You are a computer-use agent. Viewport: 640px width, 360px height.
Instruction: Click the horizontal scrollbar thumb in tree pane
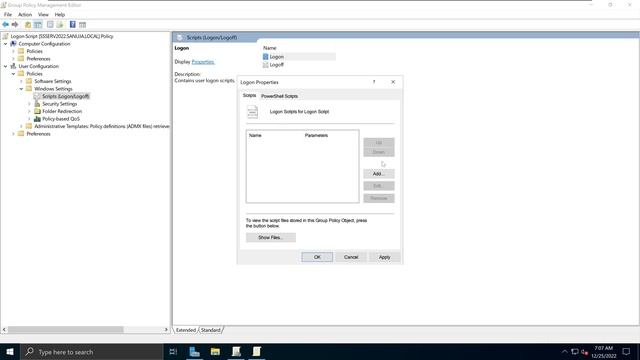[66, 329]
